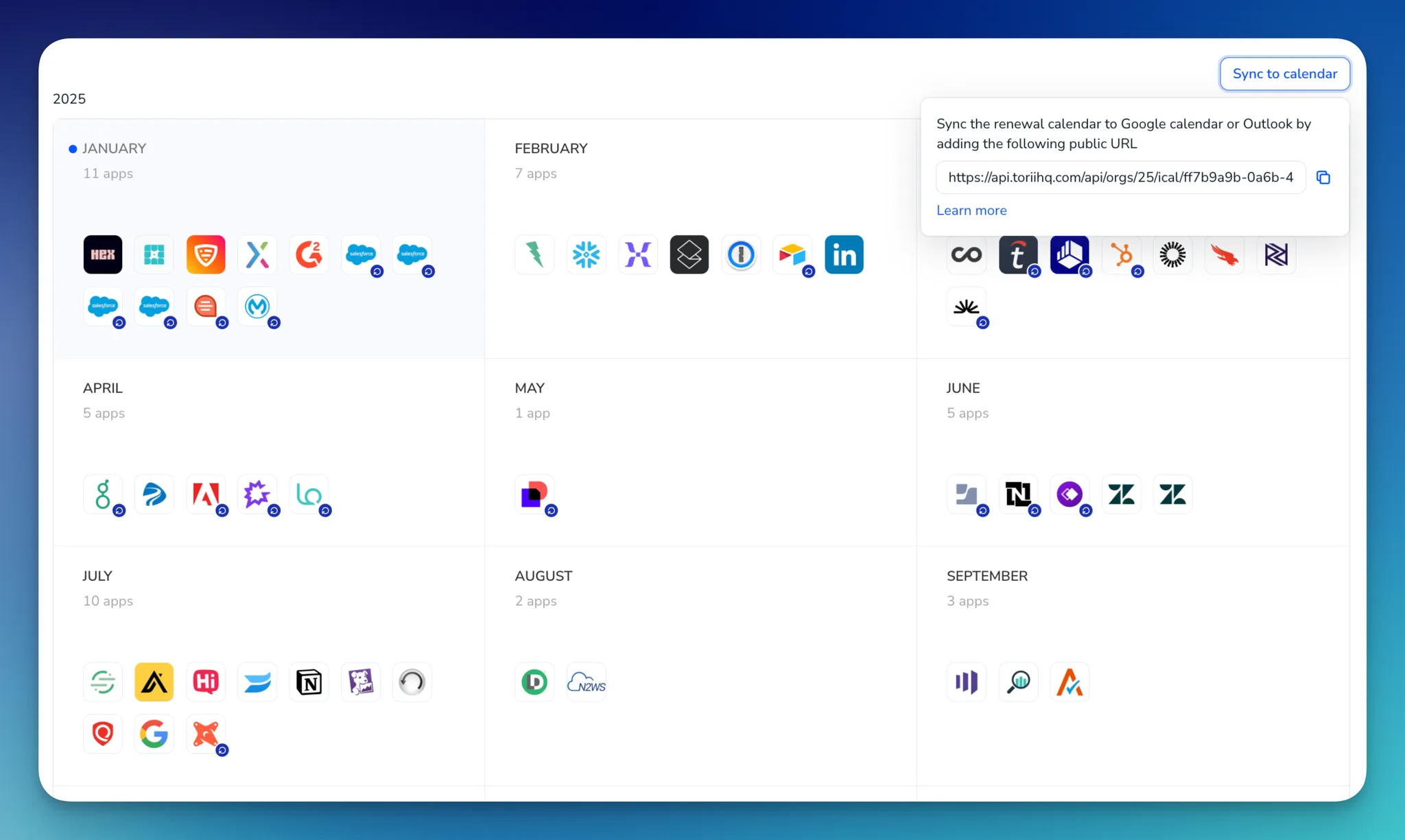This screenshot has width=1405, height=840.
Task: Open the magnifier chart app in September
Action: (1018, 682)
